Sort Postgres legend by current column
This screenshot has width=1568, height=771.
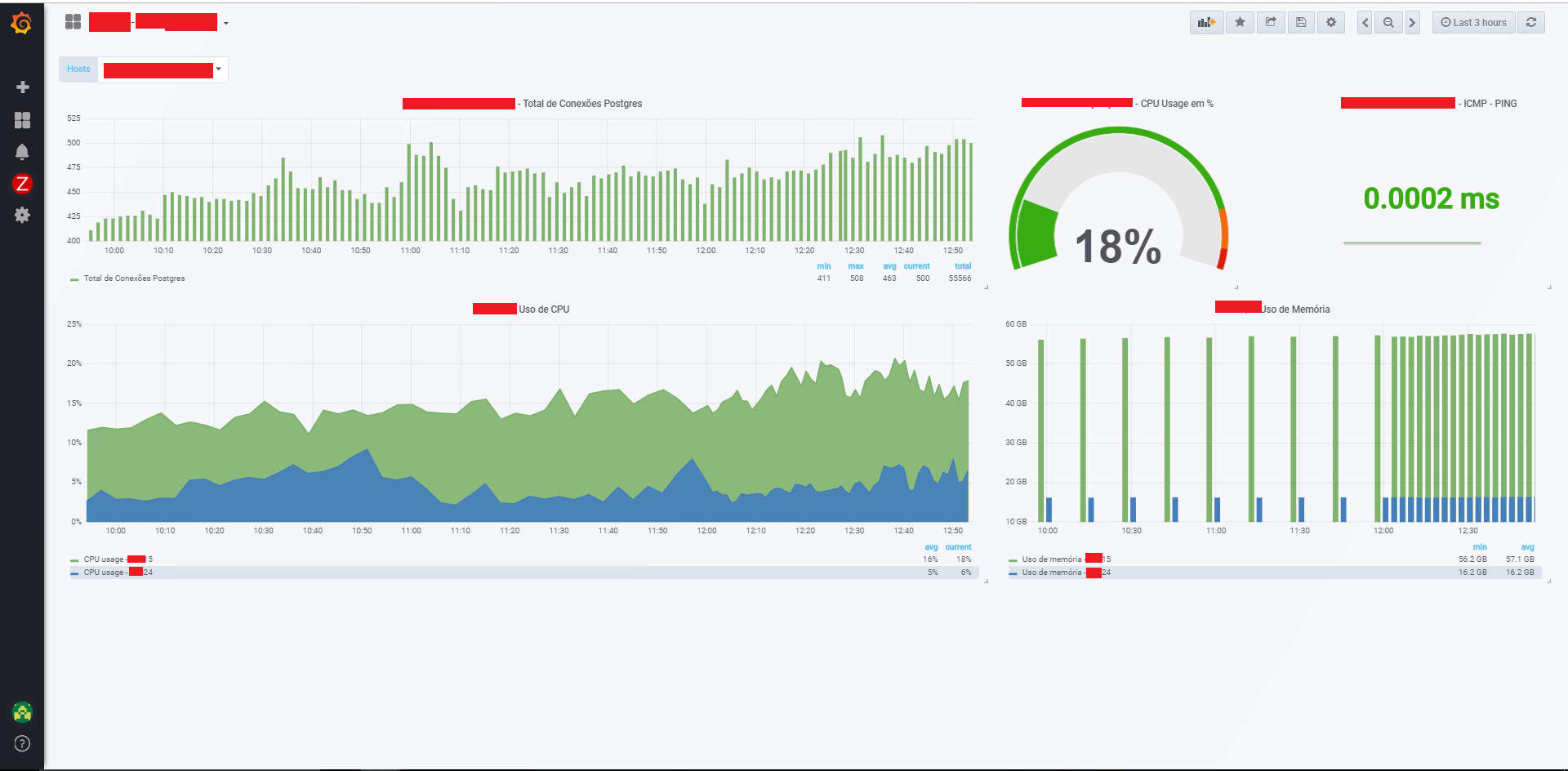tap(916, 266)
